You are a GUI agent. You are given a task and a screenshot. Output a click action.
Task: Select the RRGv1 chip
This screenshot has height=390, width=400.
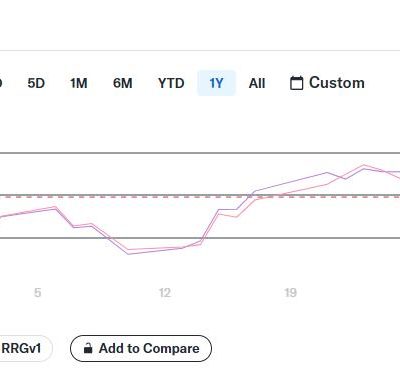(23, 348)
